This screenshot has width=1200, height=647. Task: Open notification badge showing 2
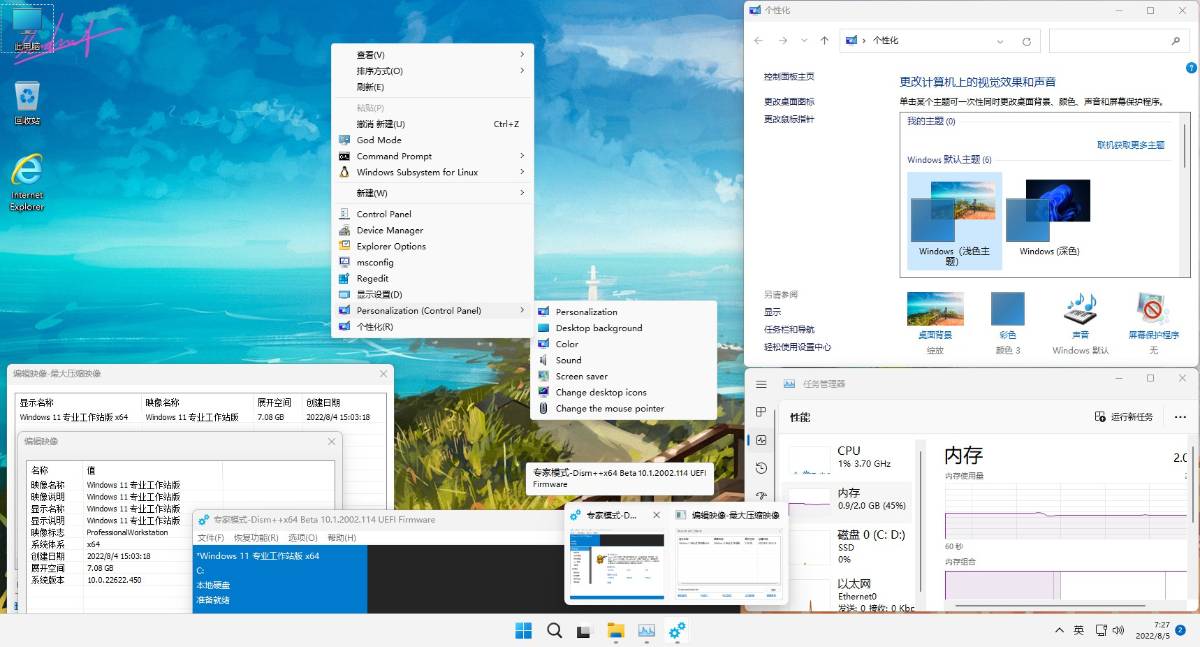(1180, 631)
